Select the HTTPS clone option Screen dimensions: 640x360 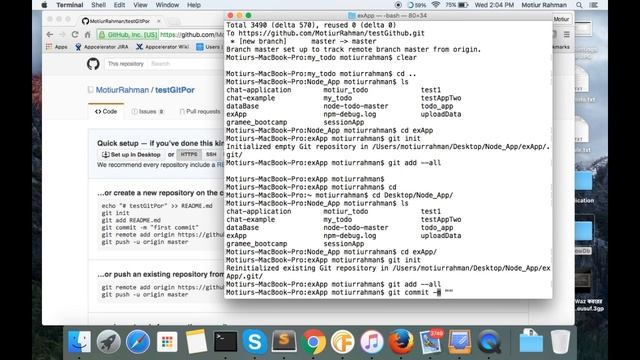click(189, 154)
